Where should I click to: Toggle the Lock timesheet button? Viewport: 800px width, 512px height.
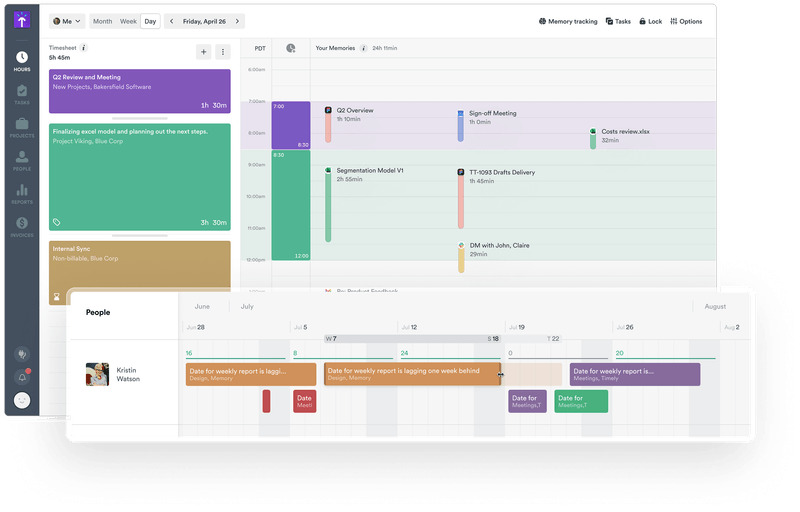(649, 21)
